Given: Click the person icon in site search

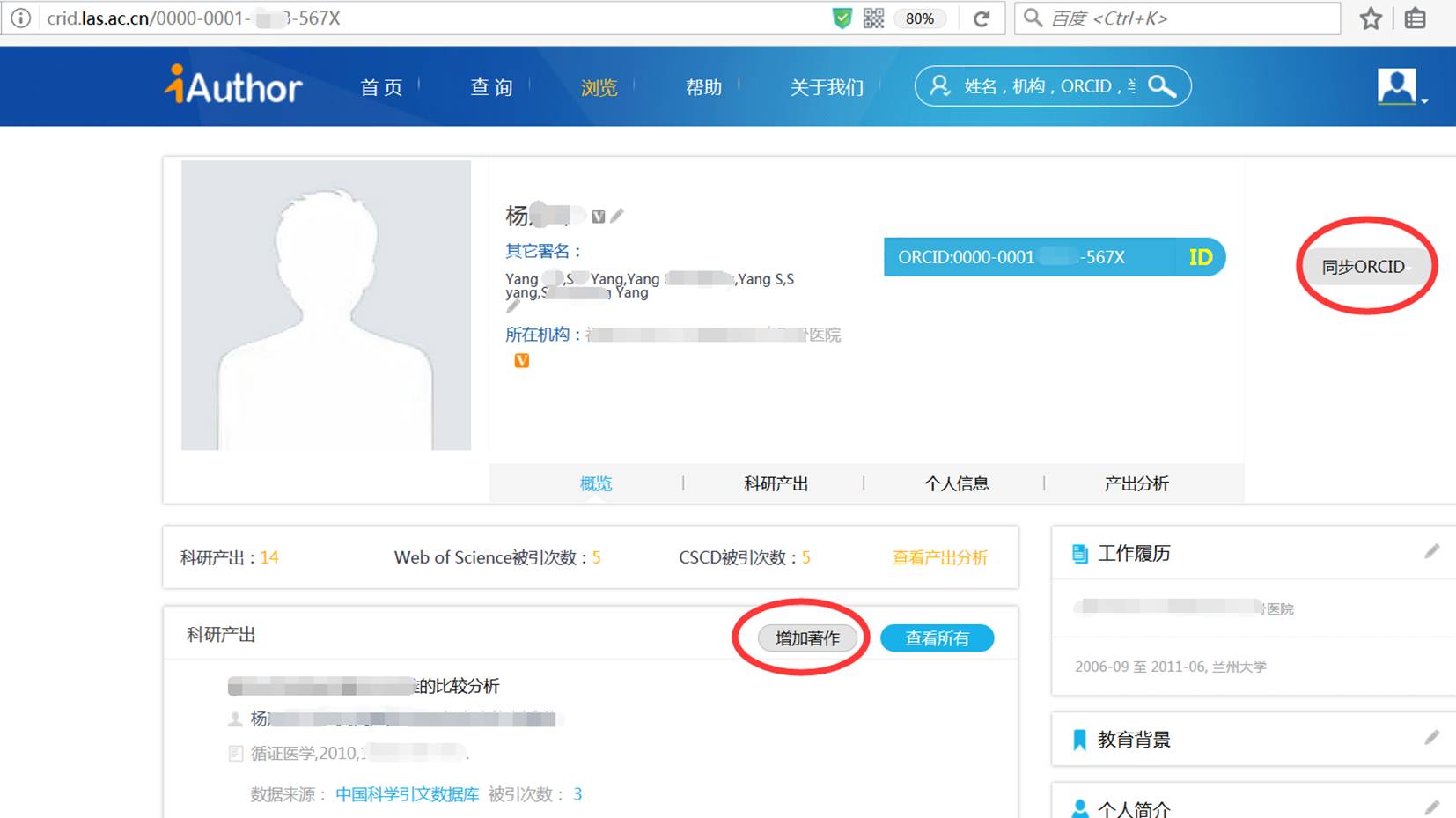Looking at the screenshot, I should pos(940,85).
